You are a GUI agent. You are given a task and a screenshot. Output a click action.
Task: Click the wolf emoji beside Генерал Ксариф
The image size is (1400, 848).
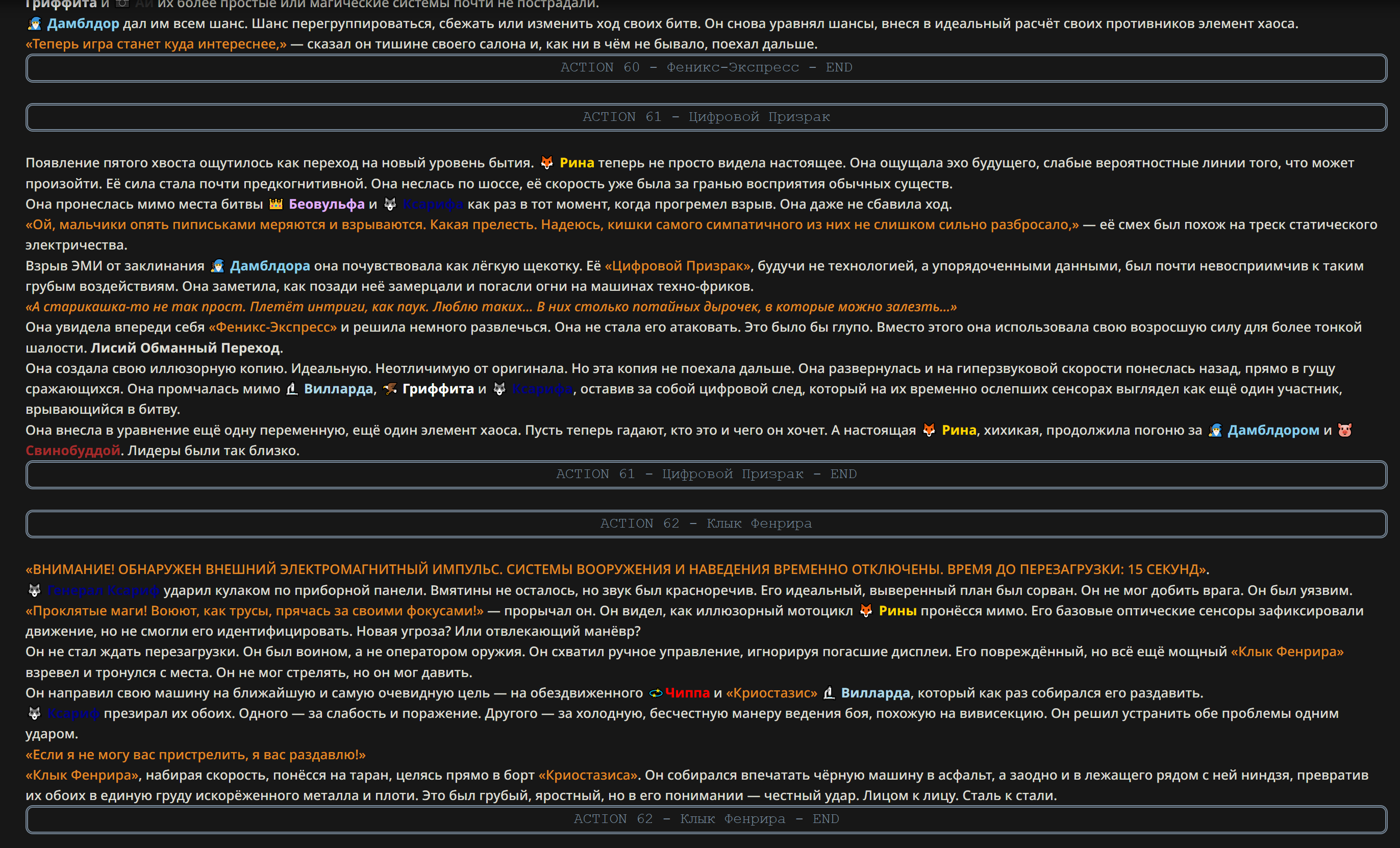[x=35, y=590]
